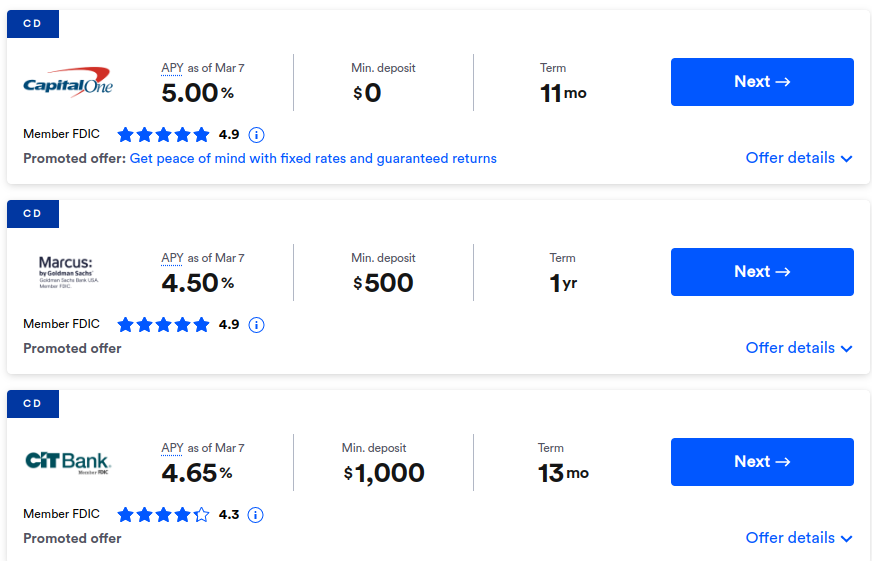The image size is (872, 561).
Task: Click the CD tag on Marcus card
Action: pyautogui.click(x=33, y=214)
